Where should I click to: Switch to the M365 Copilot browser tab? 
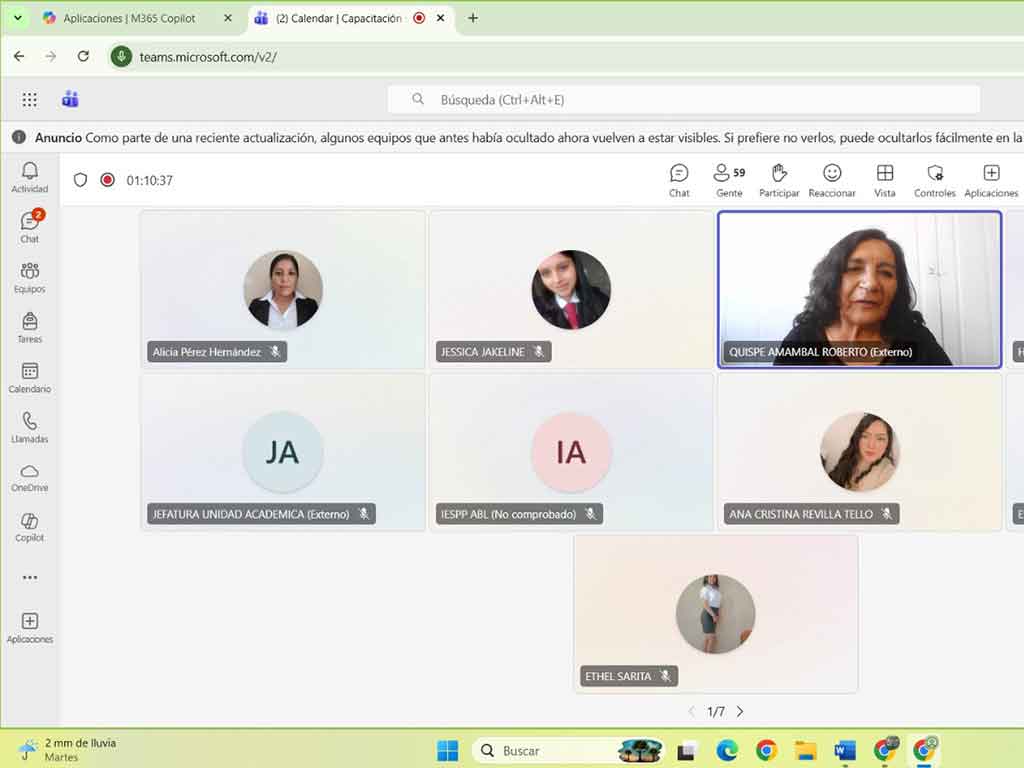[x=128, y=18]
